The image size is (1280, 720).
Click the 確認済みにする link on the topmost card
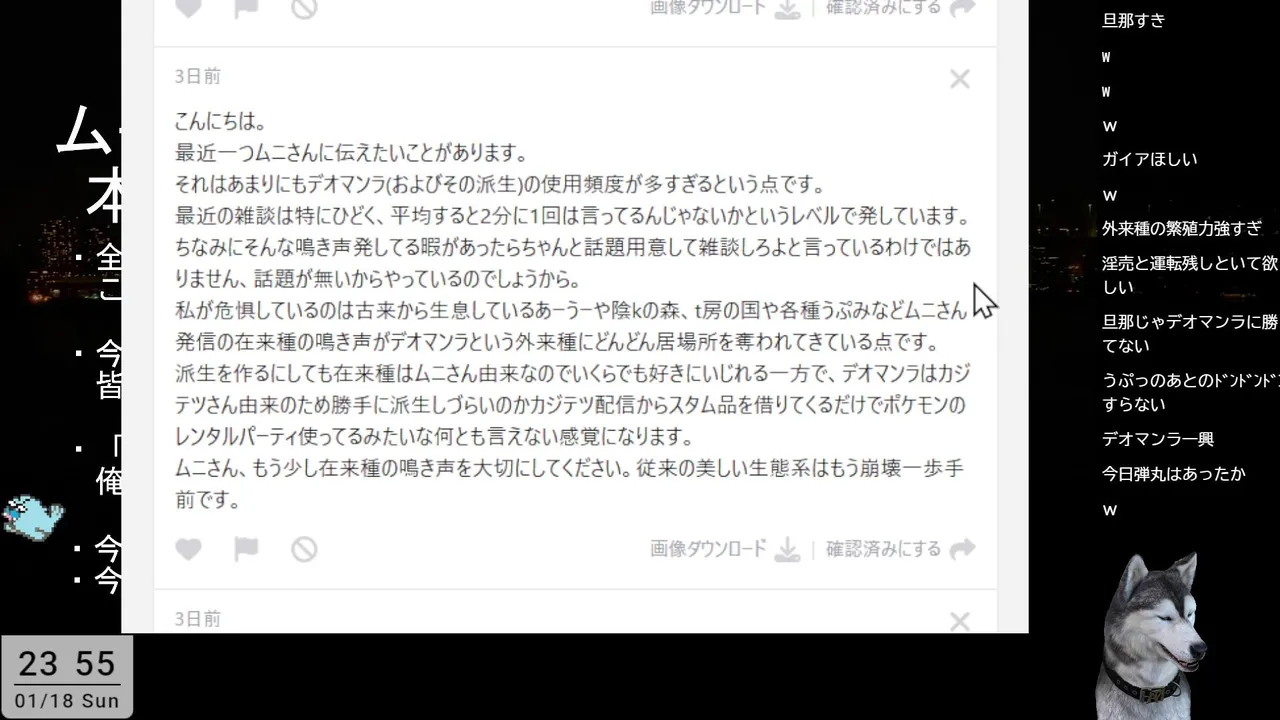pos(883,8)
